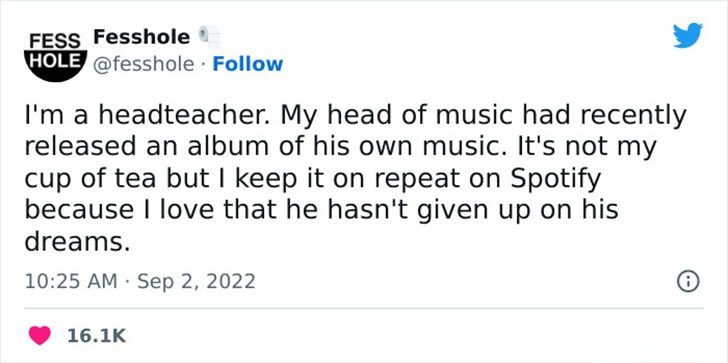Click the Fesshole display name
Viewport: 728px width, 363px height.
click(x=142, y=37)
